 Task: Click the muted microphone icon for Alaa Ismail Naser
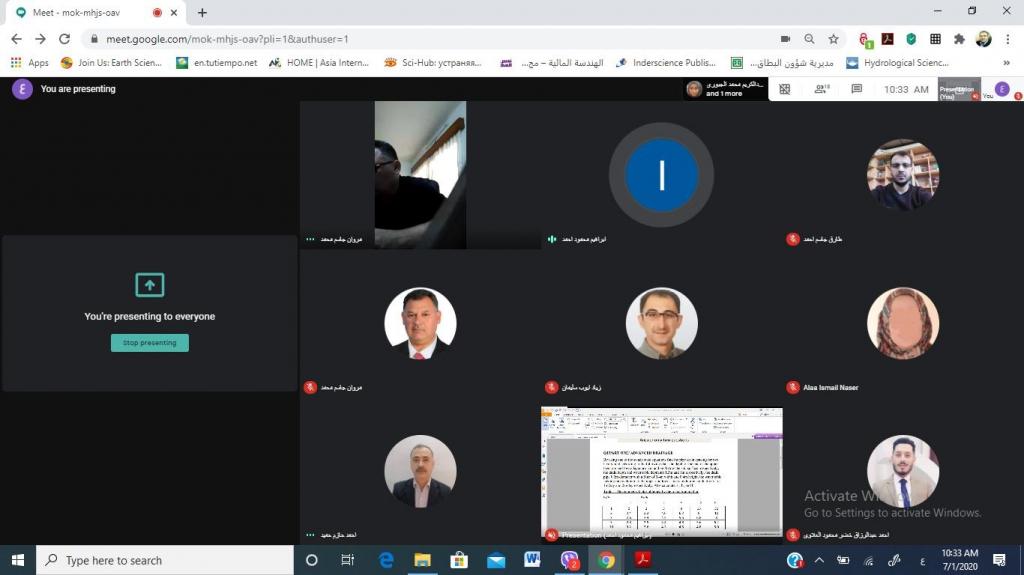[793, 387]
